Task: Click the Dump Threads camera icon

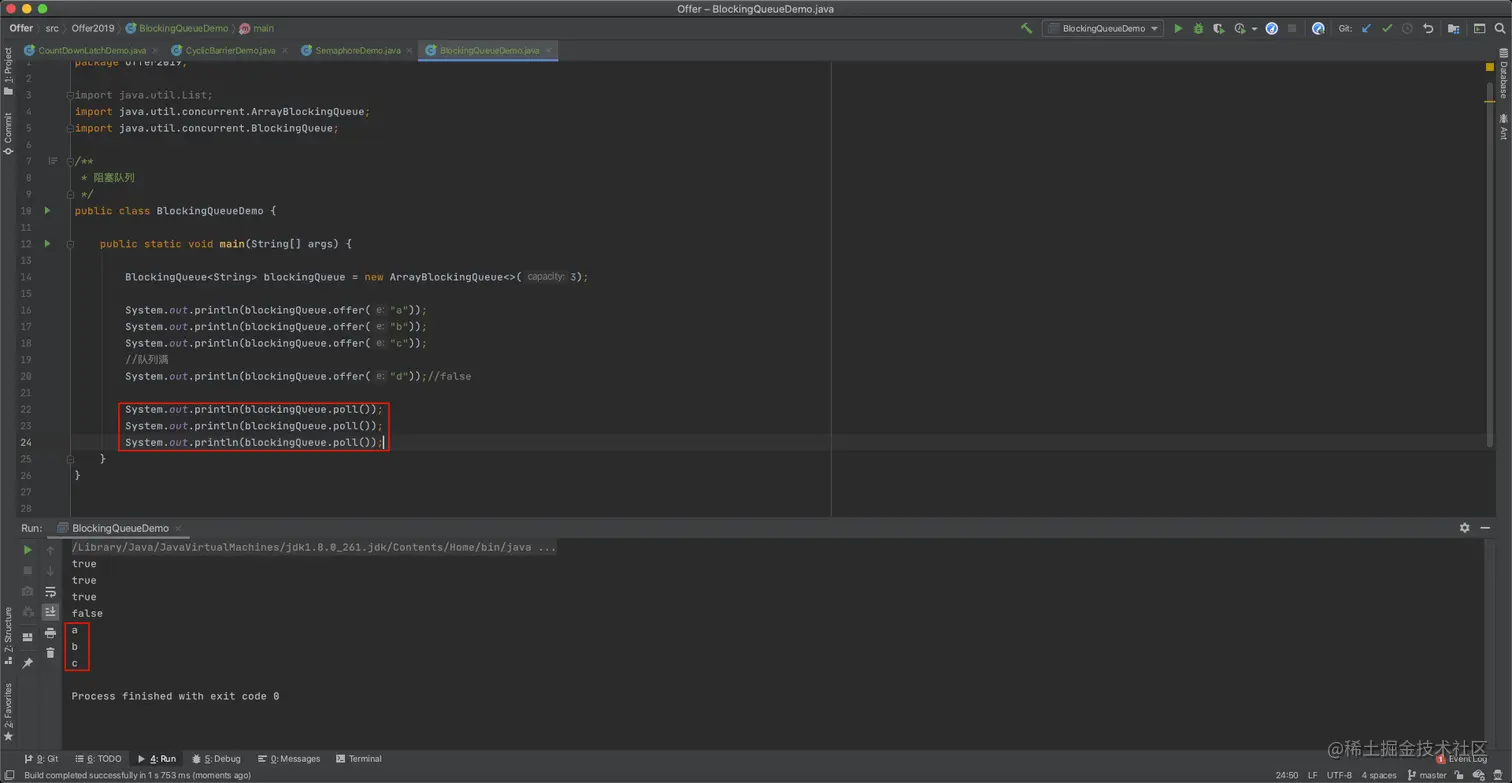Action: (x=27, y=591)
